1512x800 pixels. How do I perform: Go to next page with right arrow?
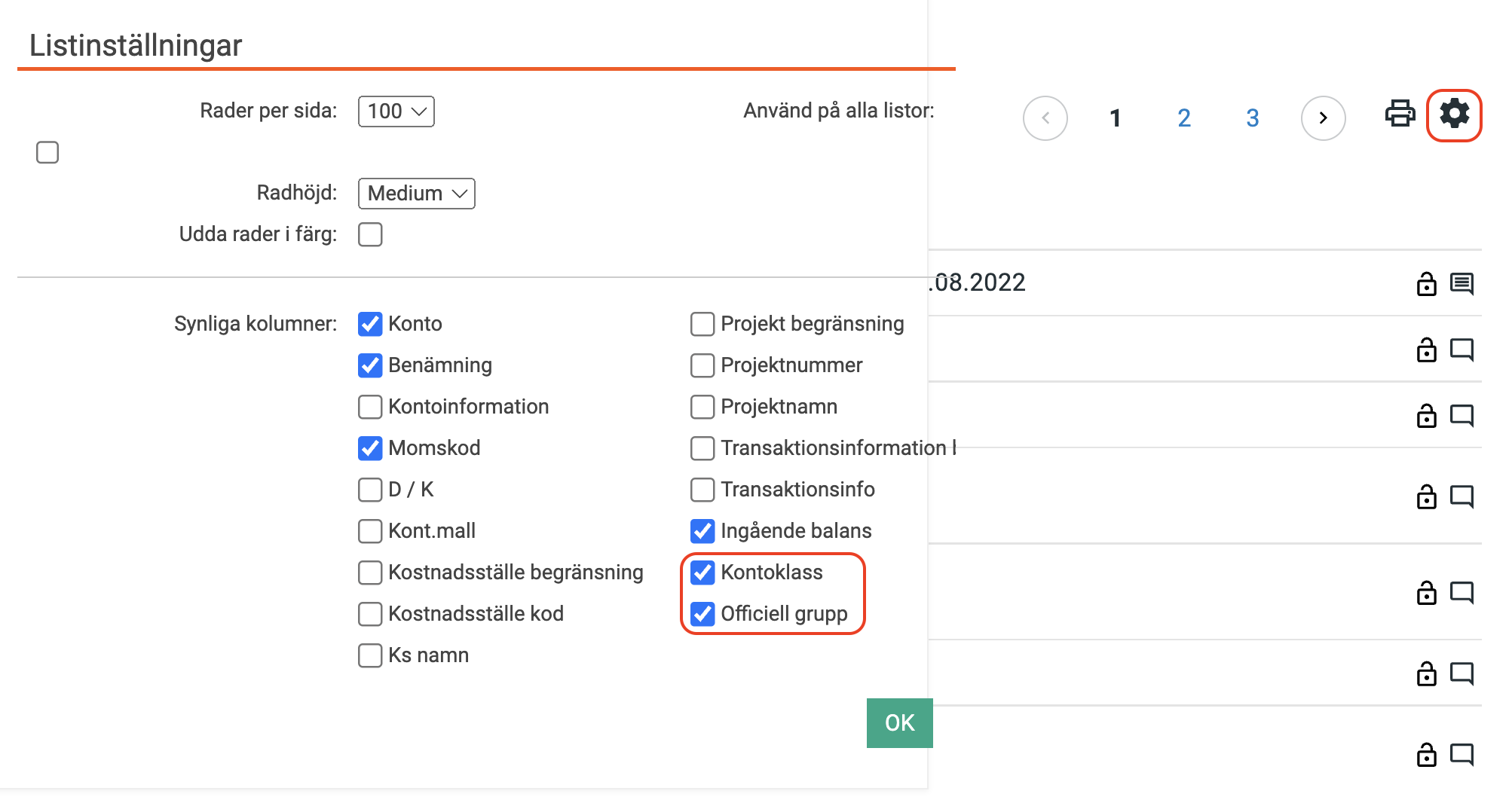point(1323,118)
